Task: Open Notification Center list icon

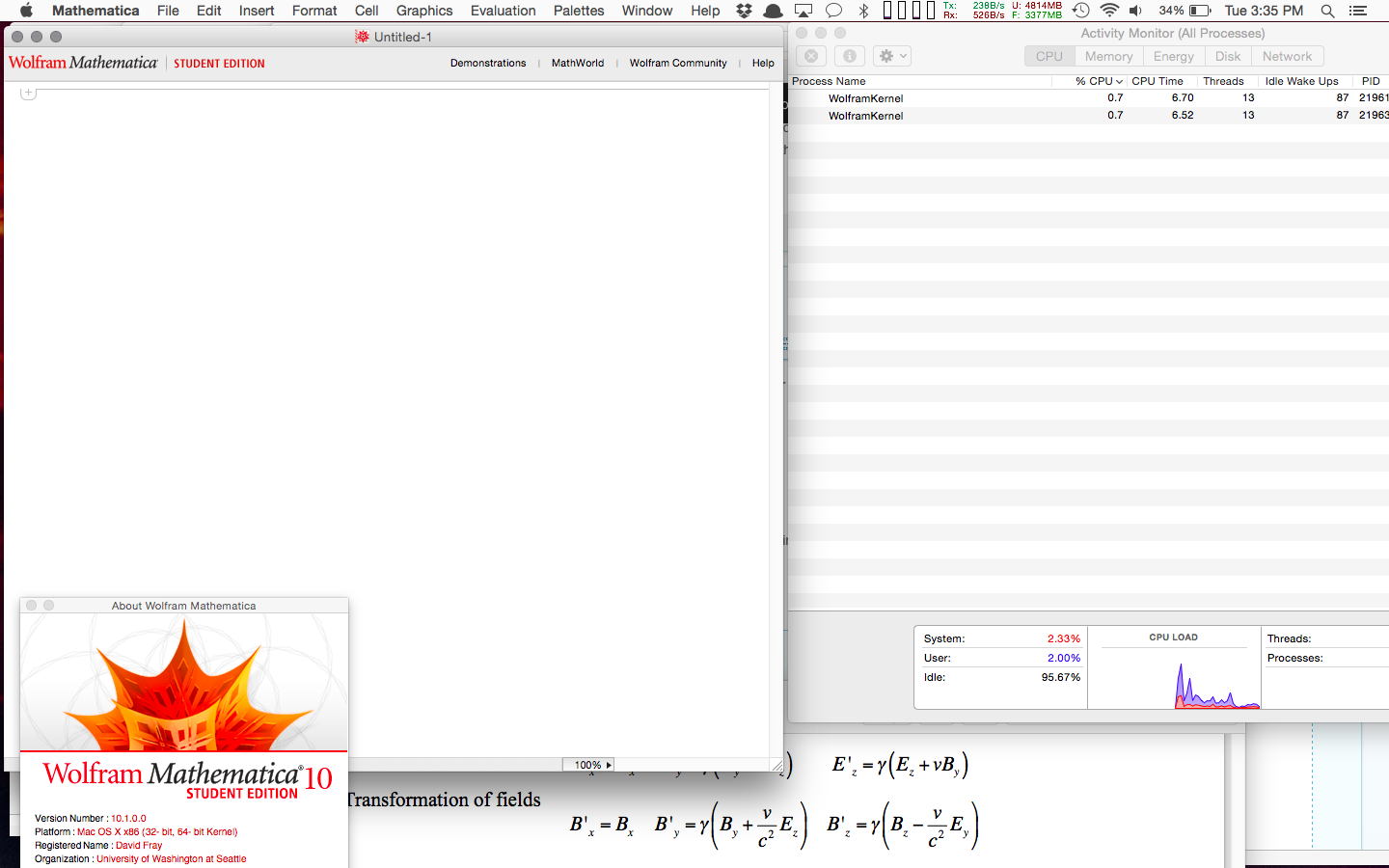Action: (1358, 11)
